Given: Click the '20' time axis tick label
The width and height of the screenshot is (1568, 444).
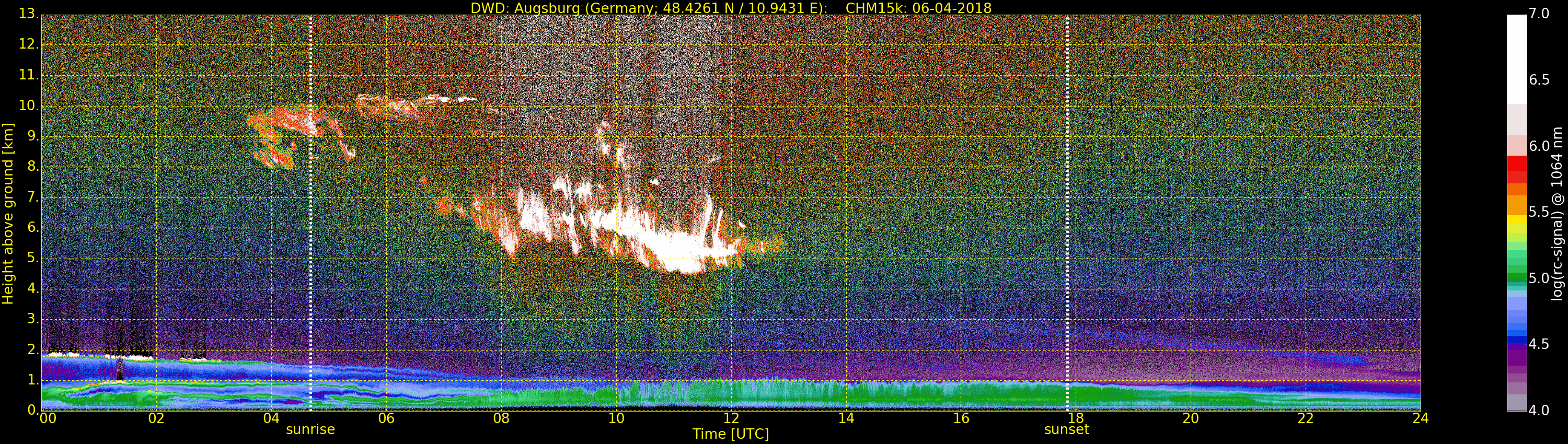Looking at the screenshot, I should (1191, 418).
